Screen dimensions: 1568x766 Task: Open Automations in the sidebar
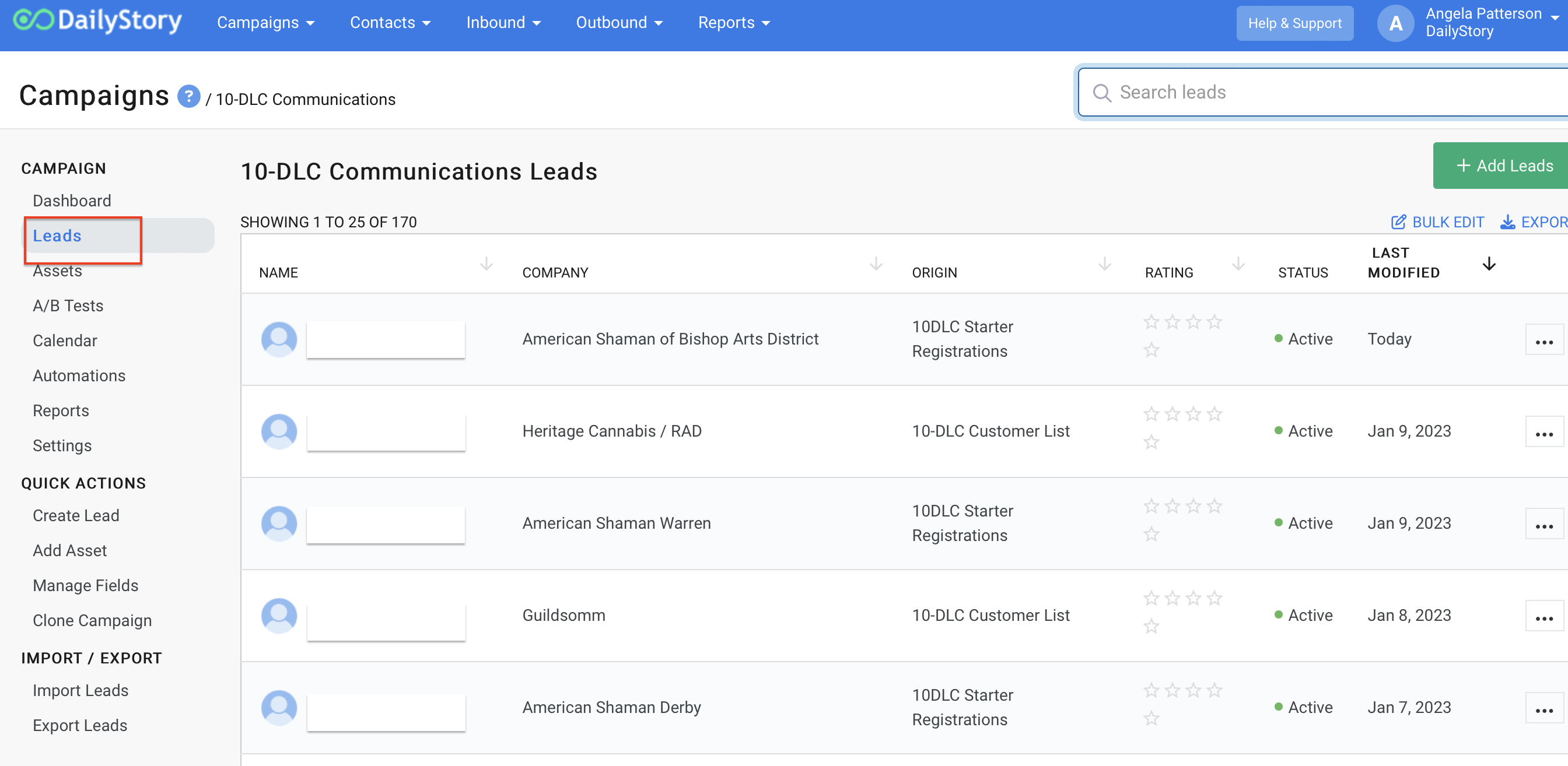tap(79, 376)
